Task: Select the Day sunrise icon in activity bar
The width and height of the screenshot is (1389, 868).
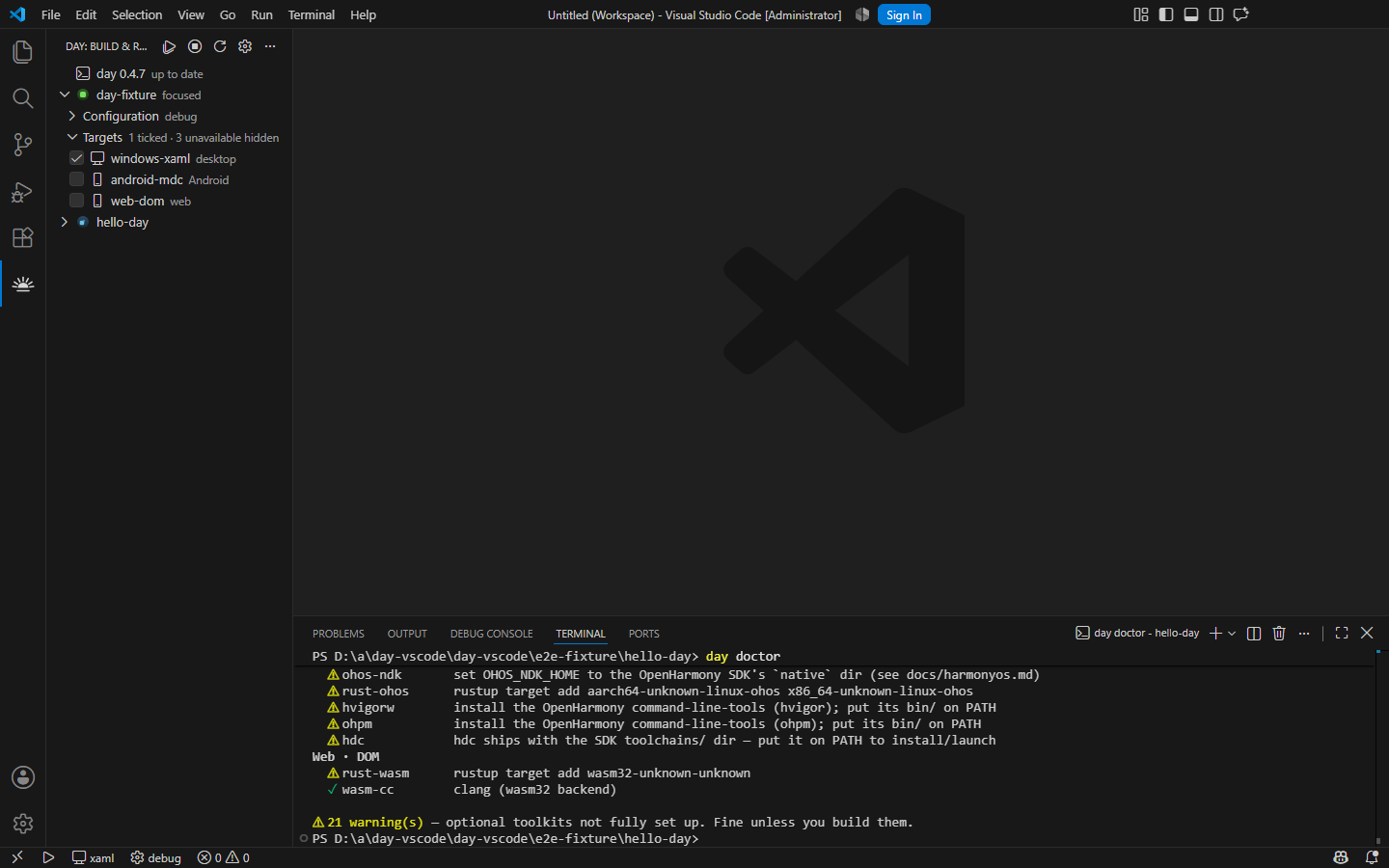Action: click(x=22, y=284)
